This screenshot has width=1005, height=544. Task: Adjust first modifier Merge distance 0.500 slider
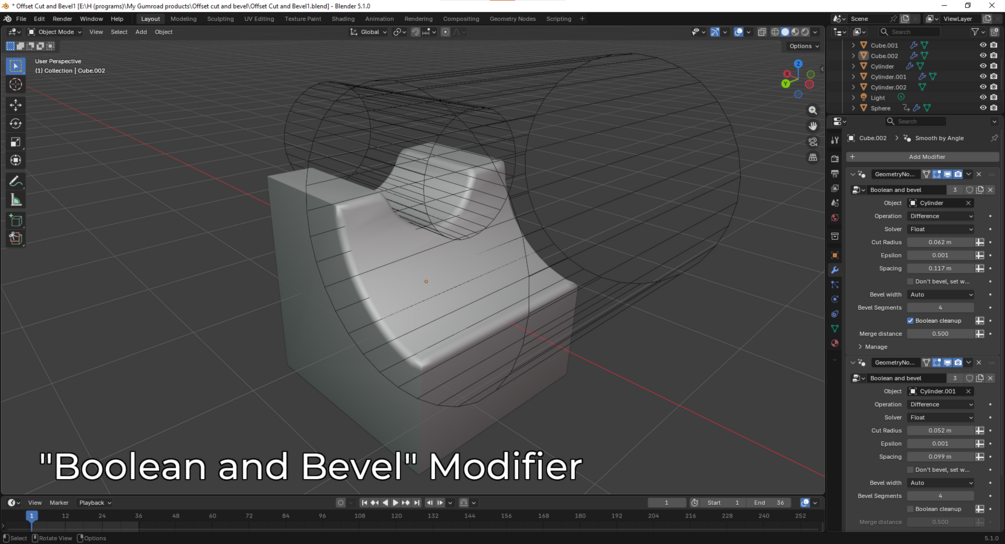(x=940, y=334)
